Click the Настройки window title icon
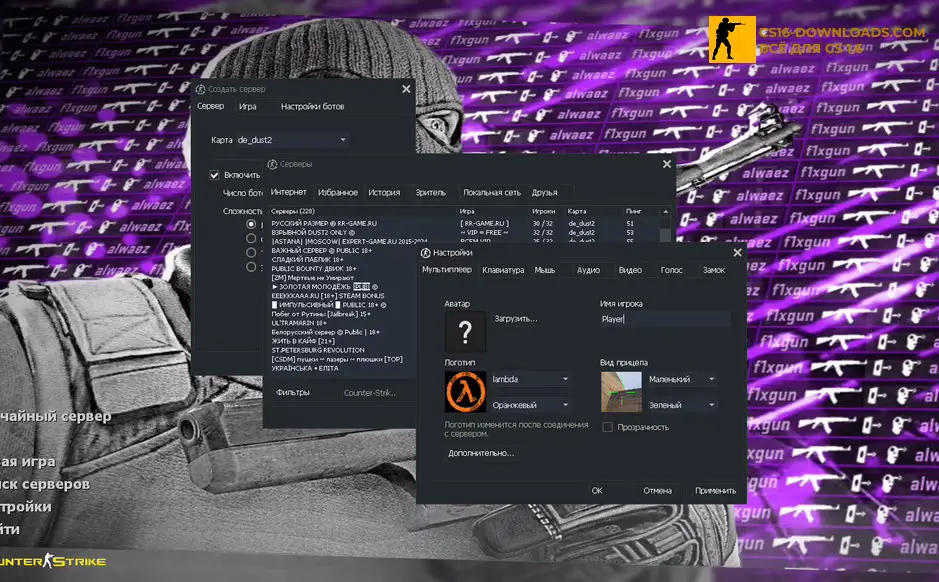Screen dimensions: 939x582 425,253
